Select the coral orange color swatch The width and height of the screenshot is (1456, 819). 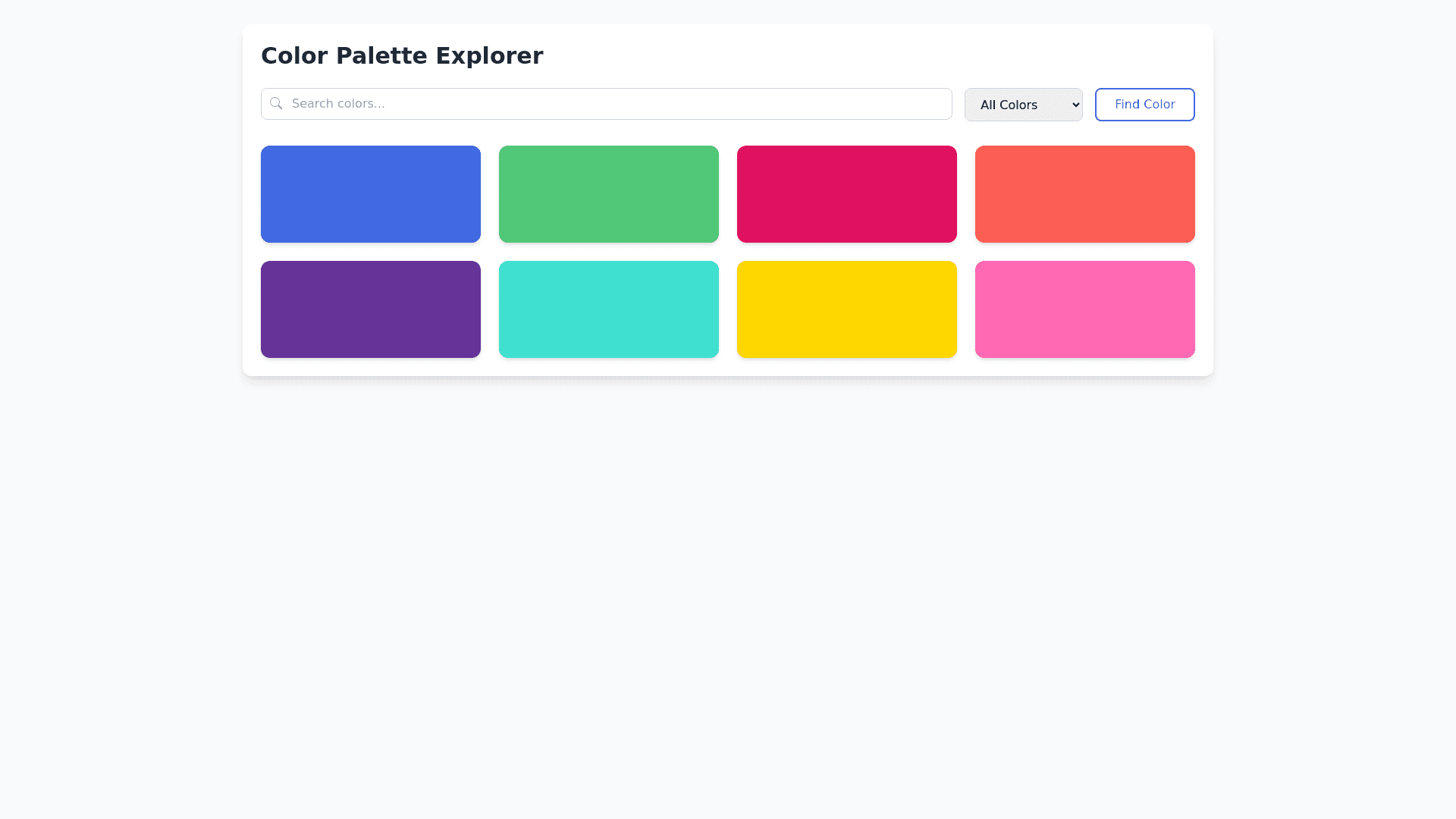pos(1085,194)
